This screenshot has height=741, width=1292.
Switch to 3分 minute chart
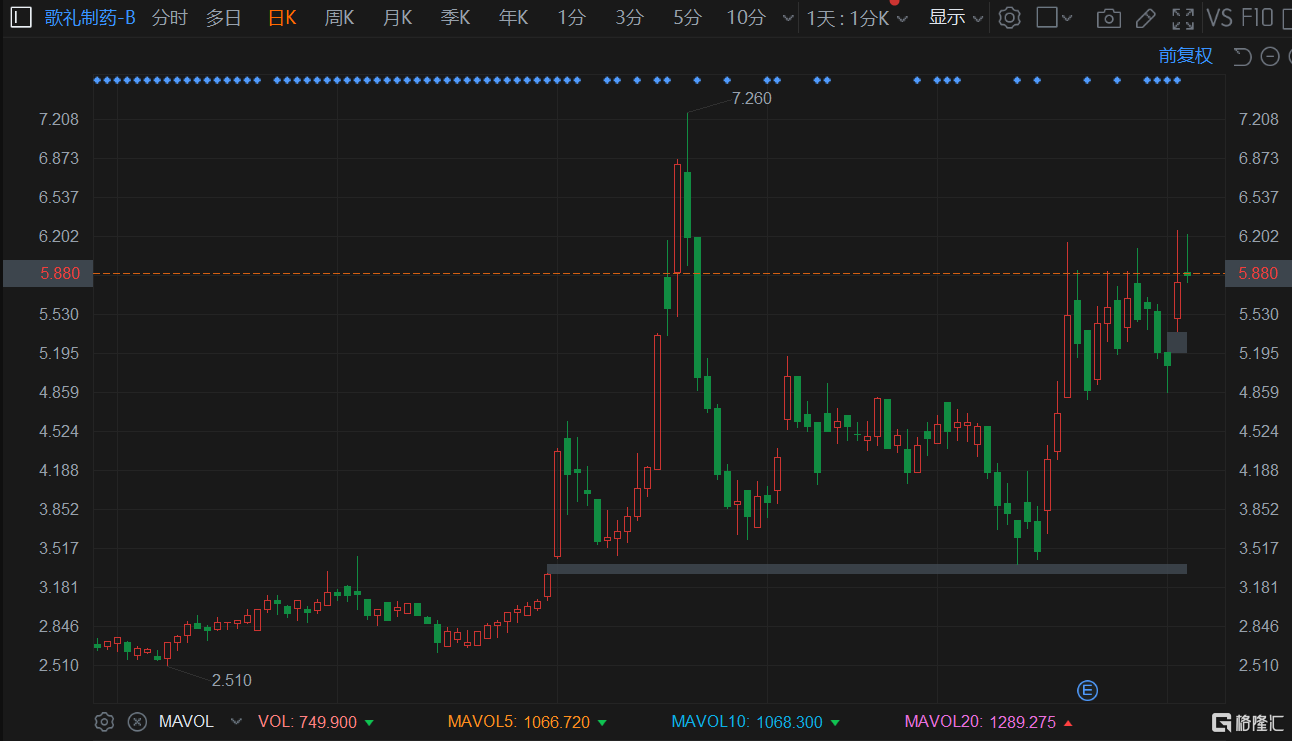(629, 18)
